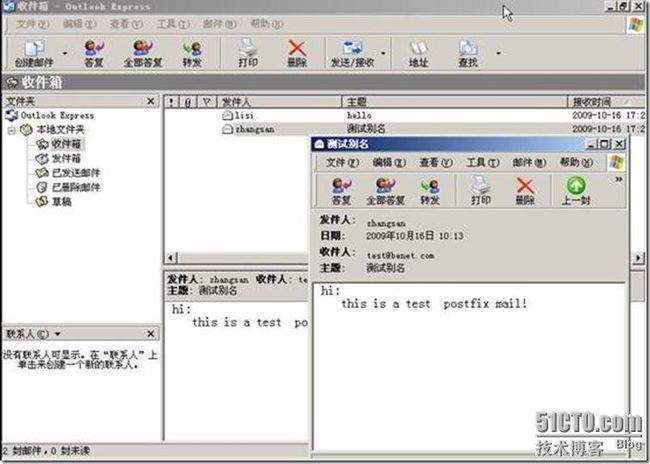Click recipient test@benet.com address

[x=400, y=255]
